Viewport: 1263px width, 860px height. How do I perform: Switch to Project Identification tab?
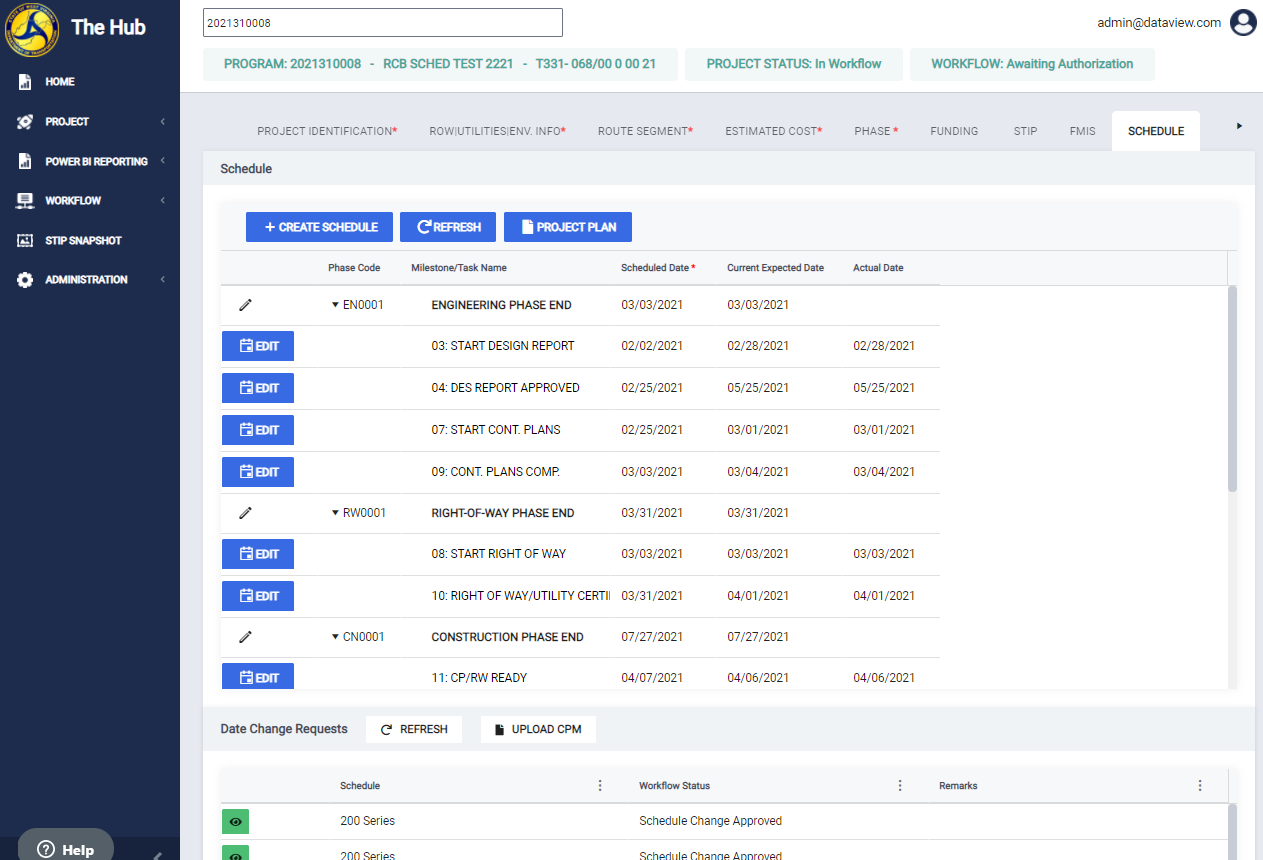coord(327,131)
